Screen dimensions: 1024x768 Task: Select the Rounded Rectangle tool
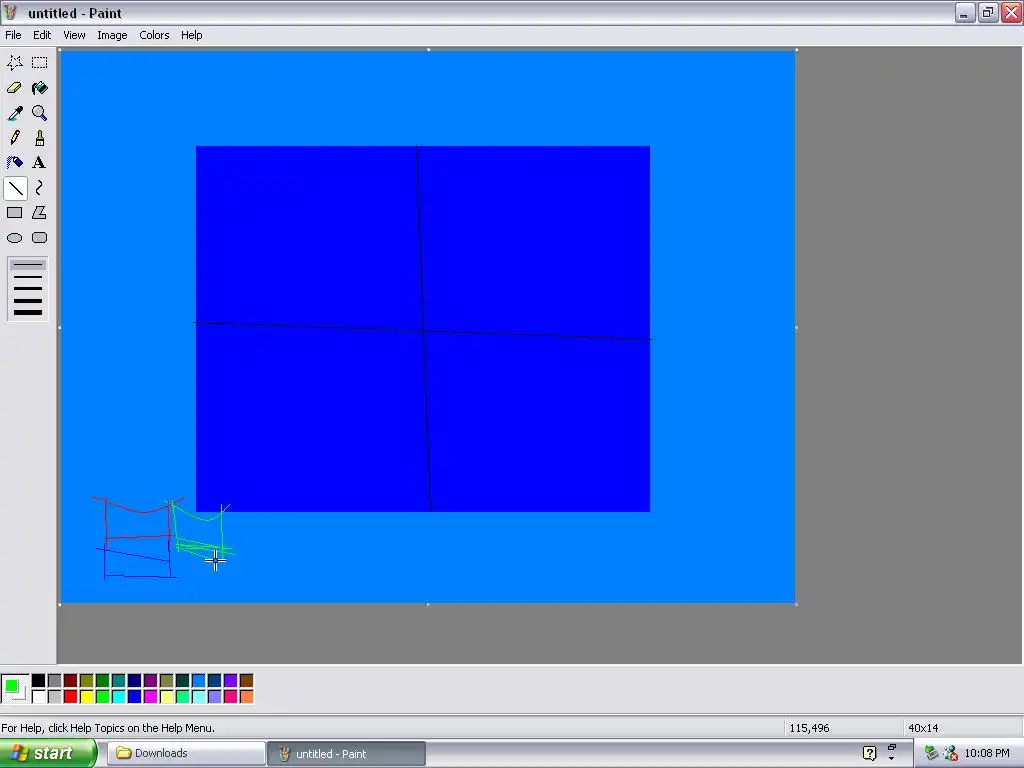pos(40,238)
